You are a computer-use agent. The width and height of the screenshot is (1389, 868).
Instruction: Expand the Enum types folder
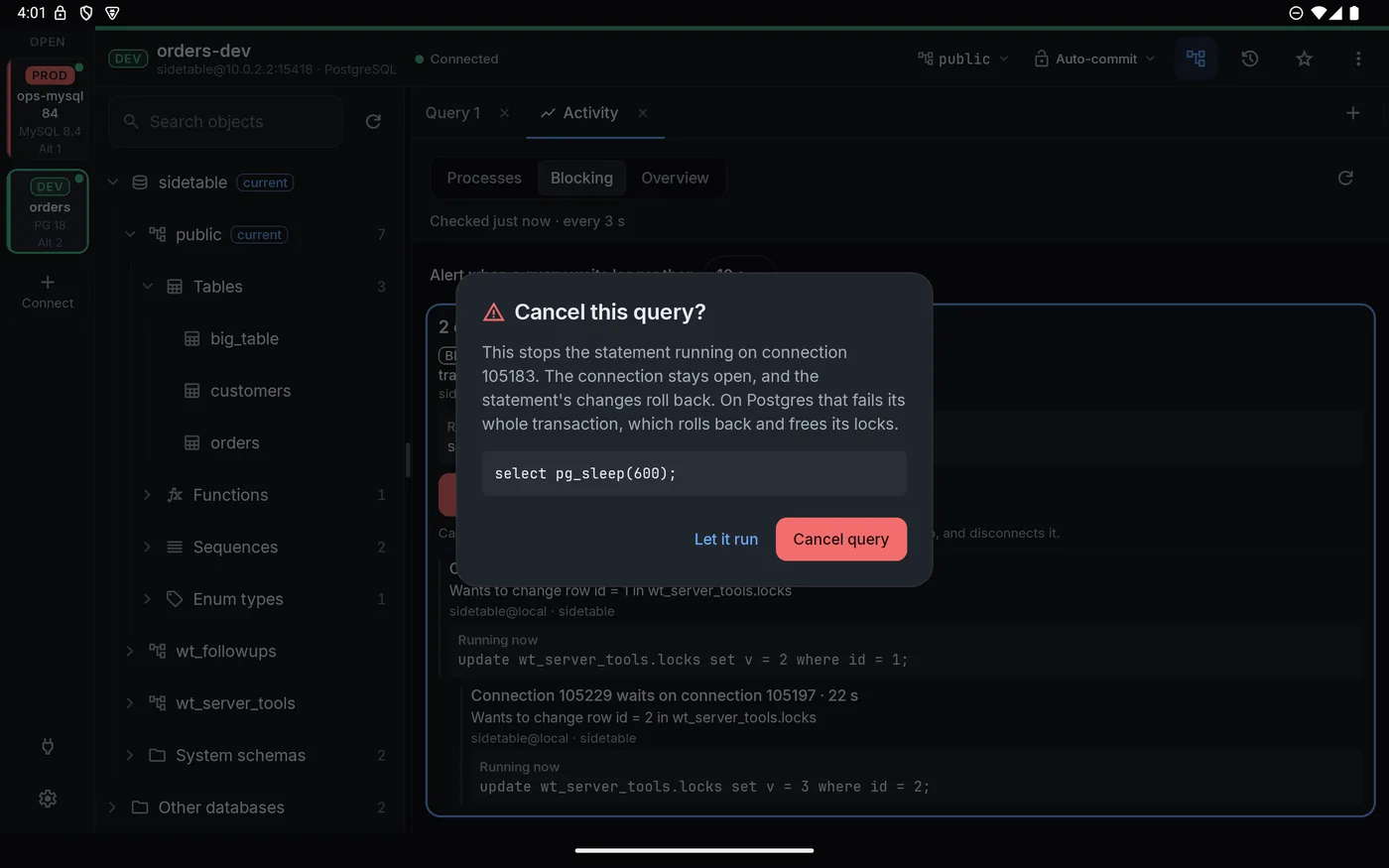click(147, 599)
